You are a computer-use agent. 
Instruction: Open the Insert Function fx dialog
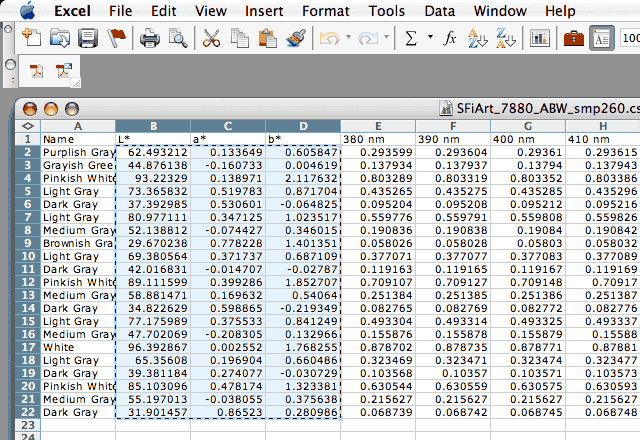(x=449, y=38)
